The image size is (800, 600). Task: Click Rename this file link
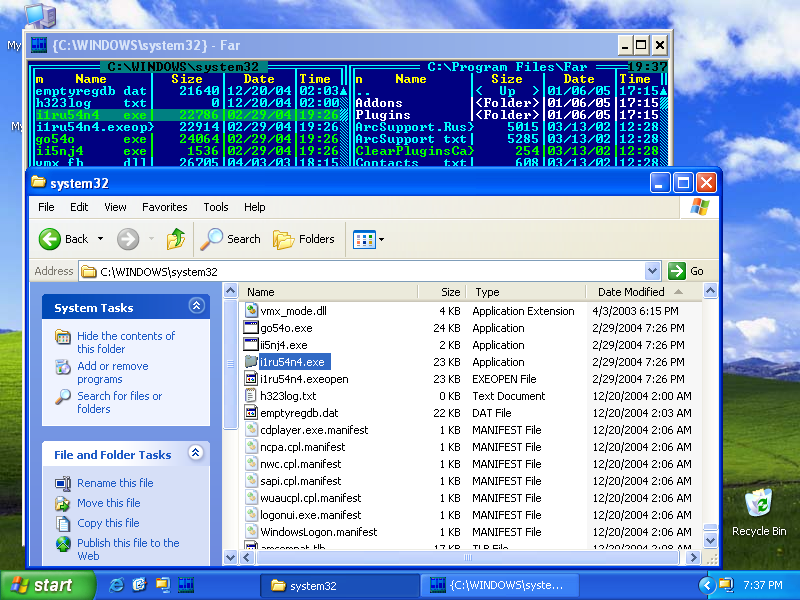pyautogui.click(x=115, y=483)
